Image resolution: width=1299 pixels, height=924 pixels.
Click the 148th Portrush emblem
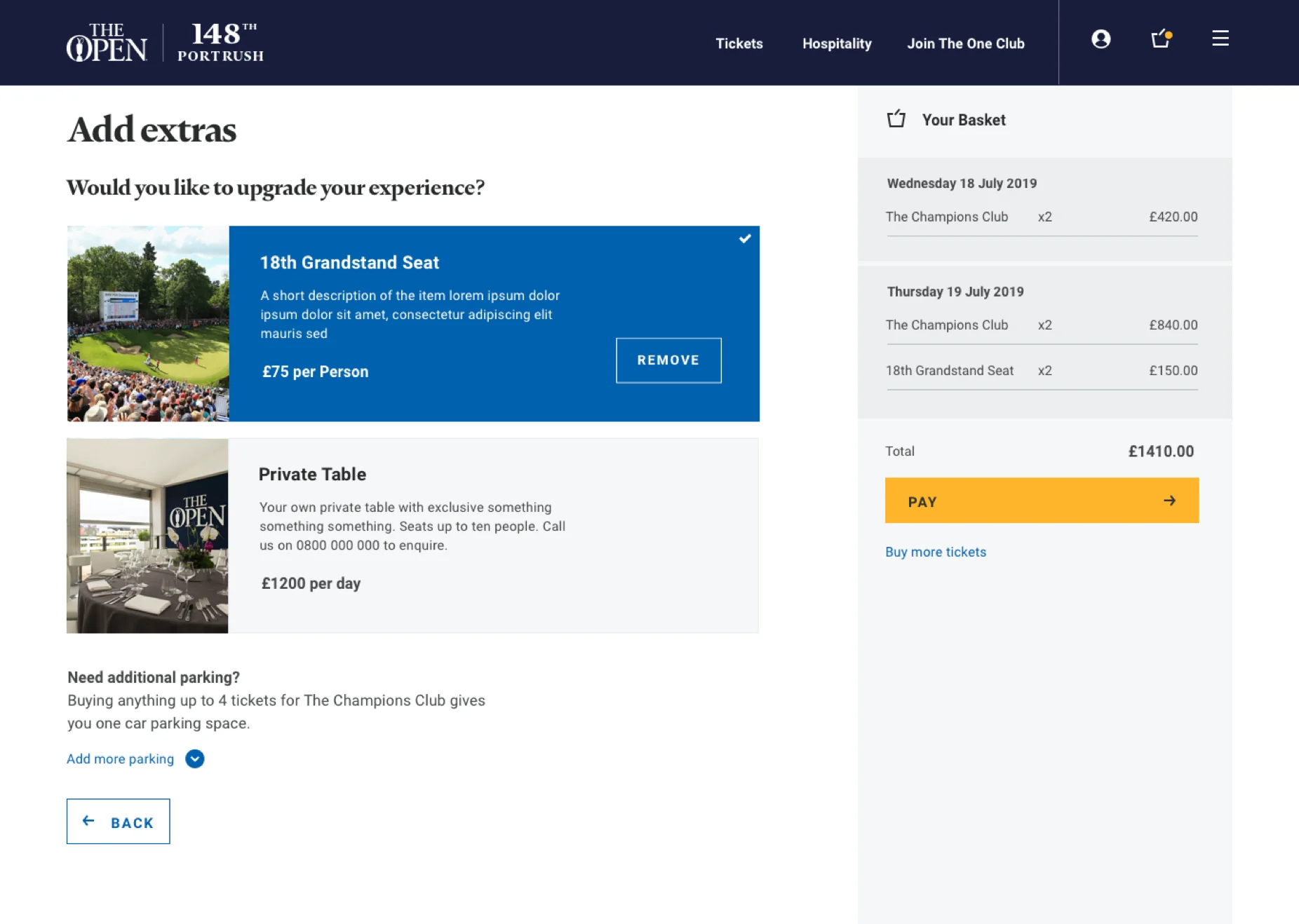click(x=220, y=43)
